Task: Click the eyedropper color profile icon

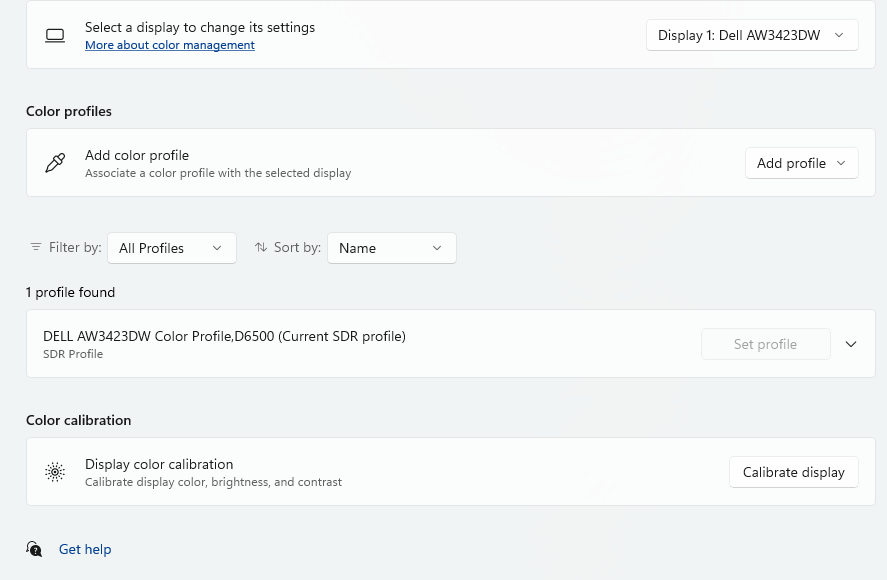Action: point(55,163)
